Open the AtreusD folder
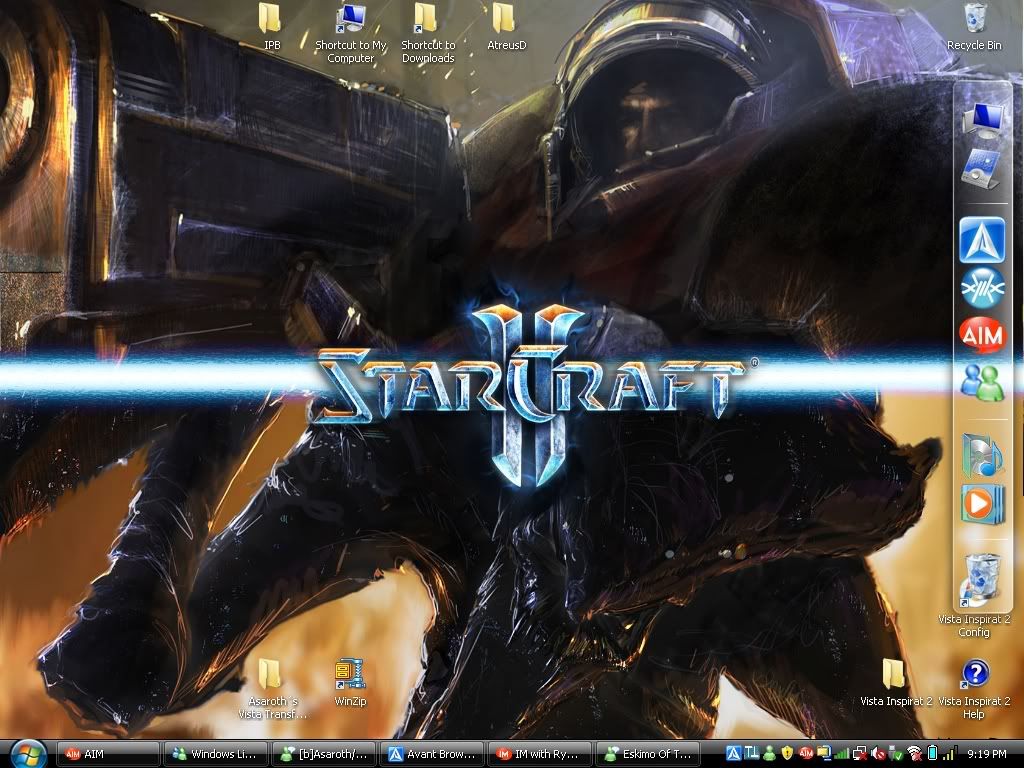 pyautogui.click(x=506, y=26)
